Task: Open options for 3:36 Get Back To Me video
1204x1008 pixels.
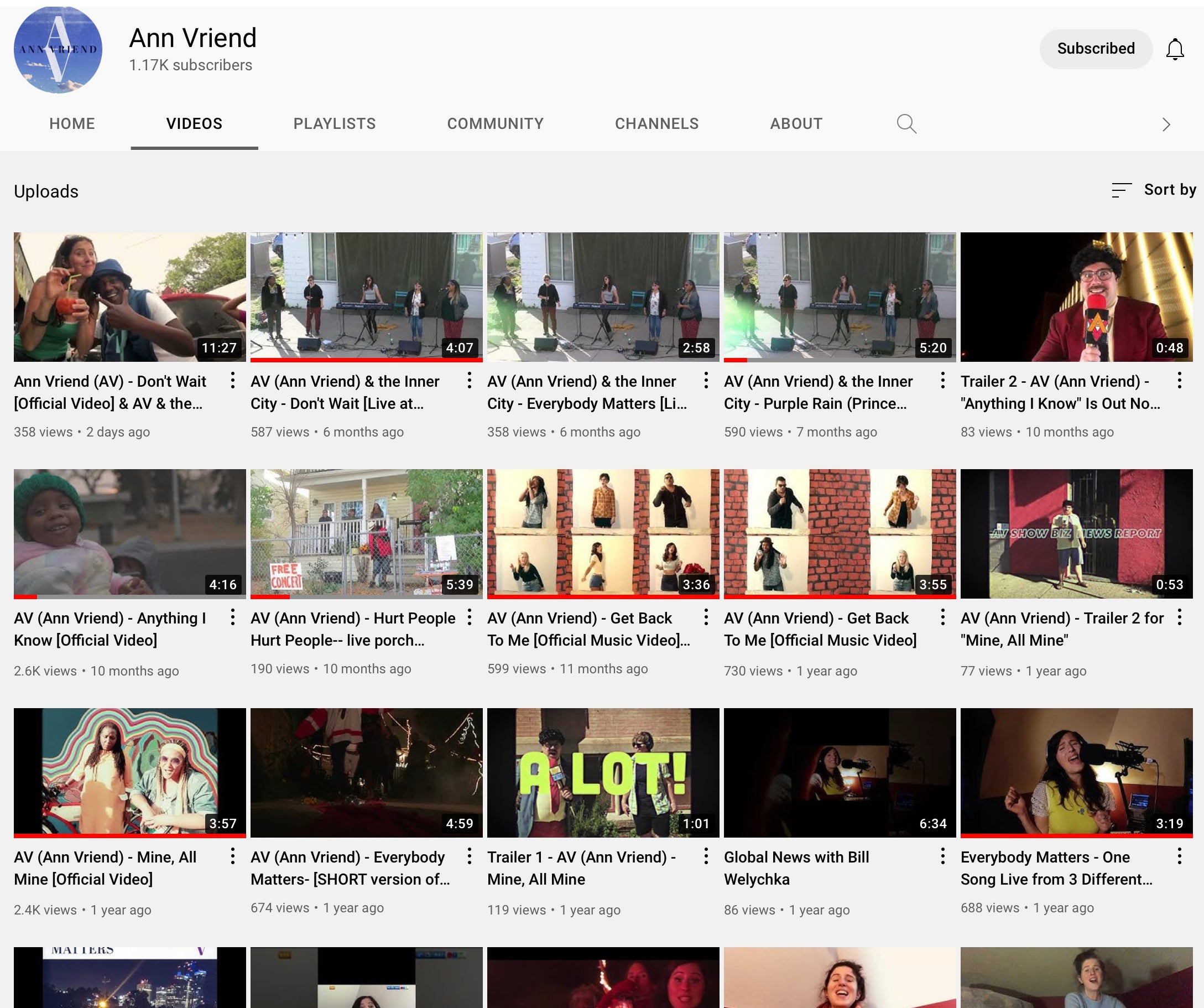Action: 706,617
